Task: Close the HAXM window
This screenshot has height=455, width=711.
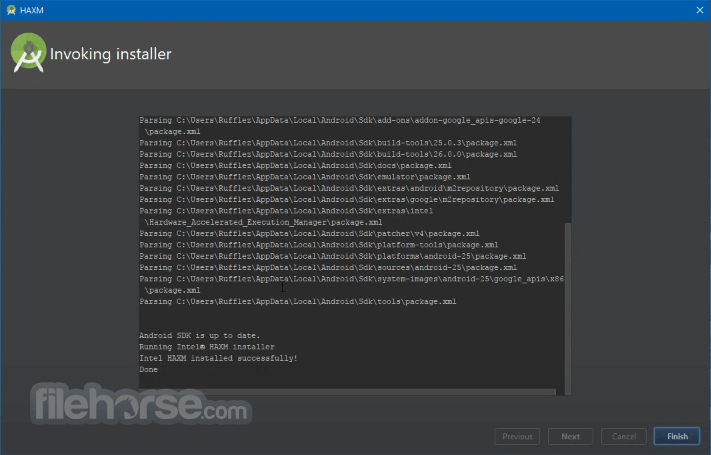Action: pos(700,10)
